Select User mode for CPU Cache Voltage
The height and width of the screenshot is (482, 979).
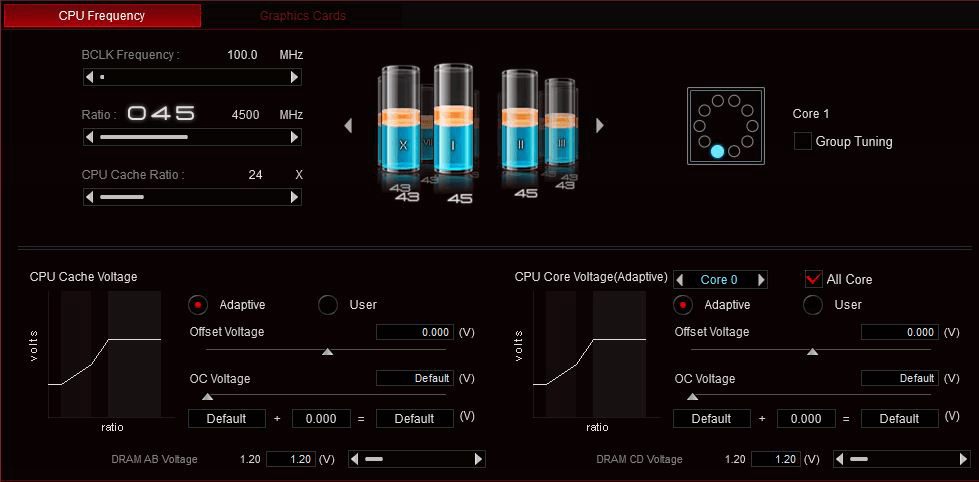[328, 305]
